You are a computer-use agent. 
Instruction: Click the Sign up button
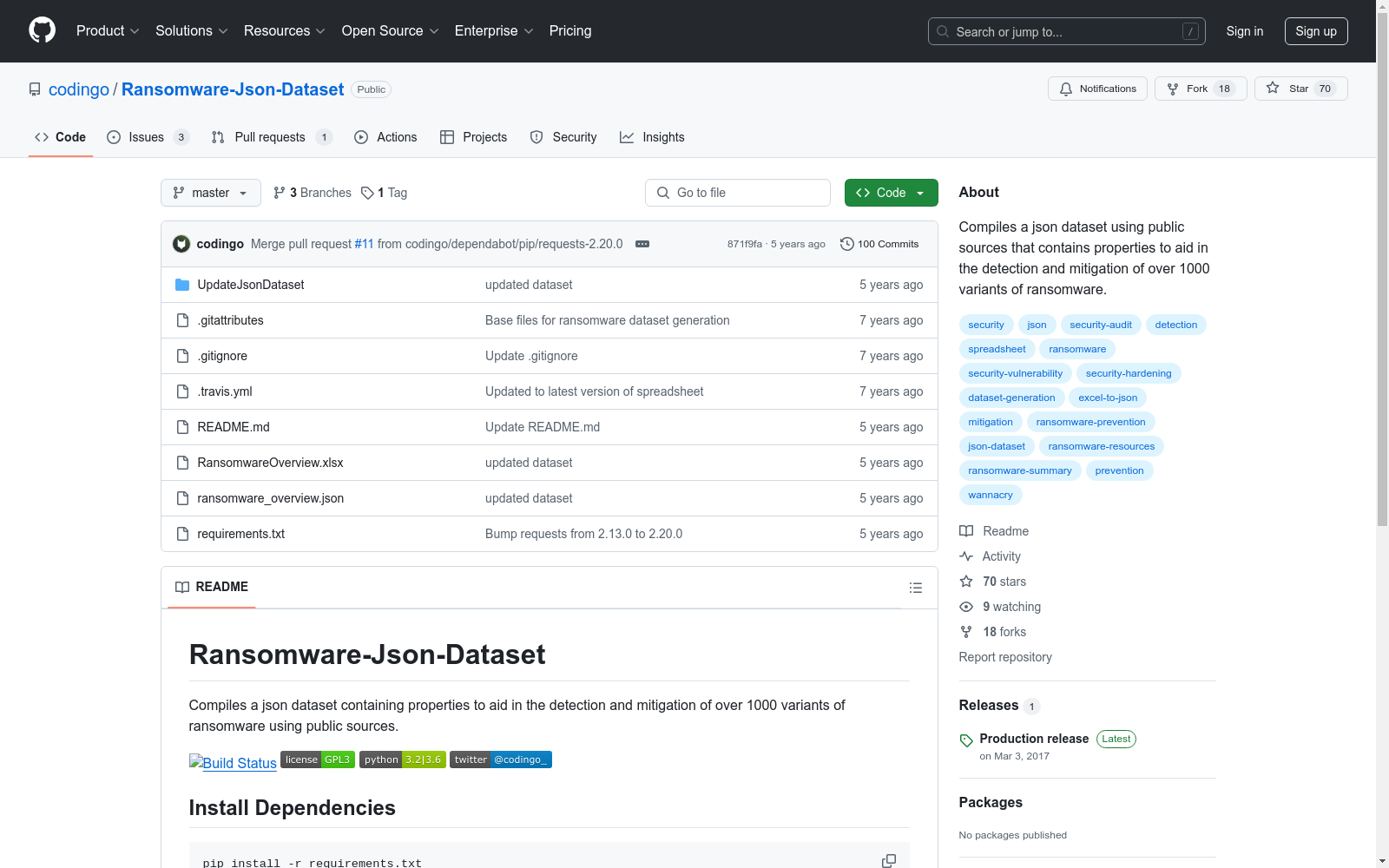click(x=1316, y=30)
